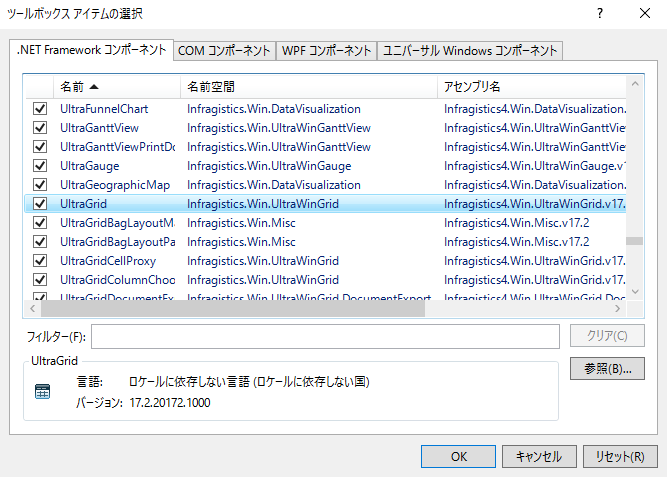Select the .NET Framework コンポーネント tab
This screenshot has height=477, width=667.
(x=92, y=50)
